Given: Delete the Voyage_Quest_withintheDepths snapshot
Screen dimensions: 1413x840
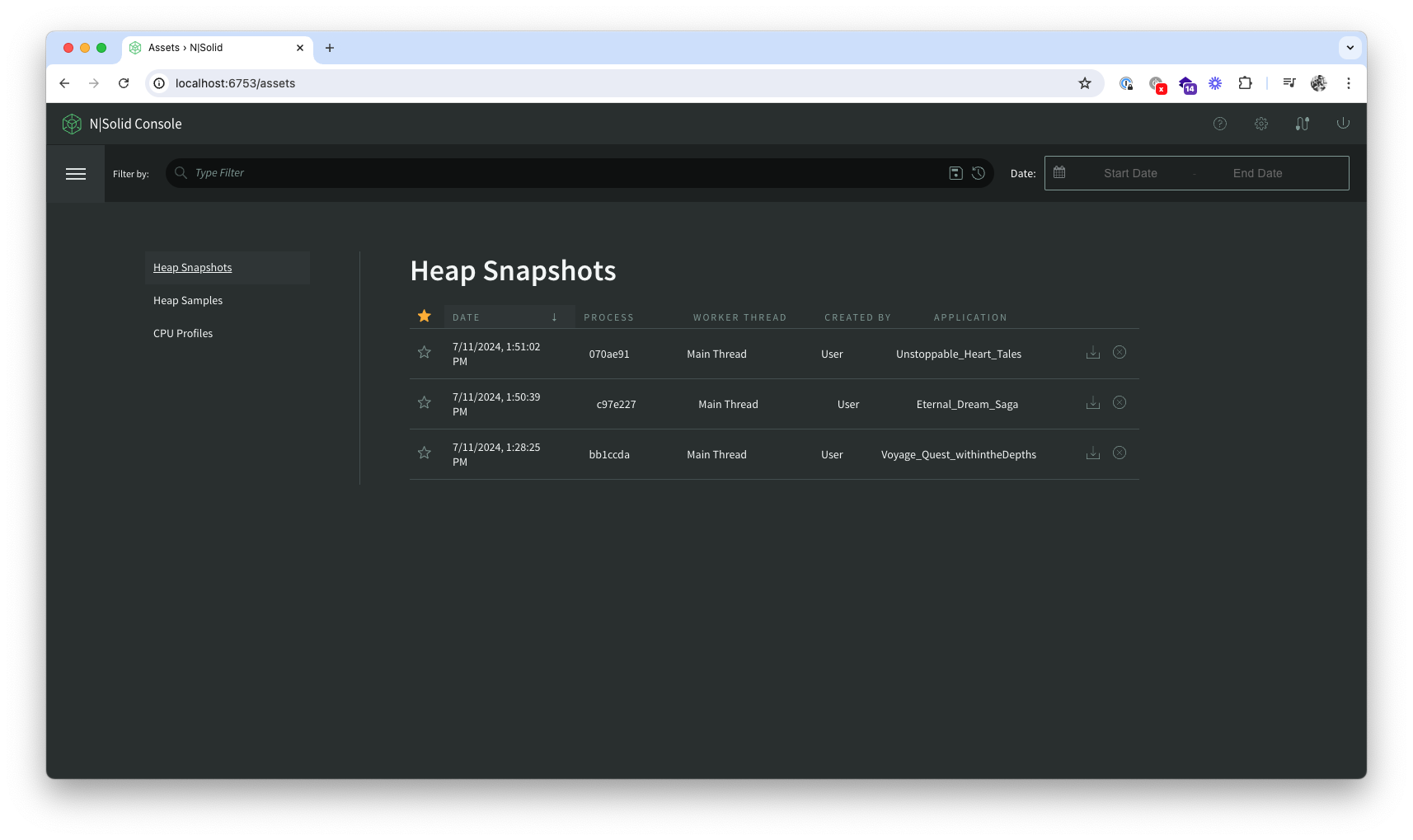Looking at the screenshot, I should tap(1120, 453).
